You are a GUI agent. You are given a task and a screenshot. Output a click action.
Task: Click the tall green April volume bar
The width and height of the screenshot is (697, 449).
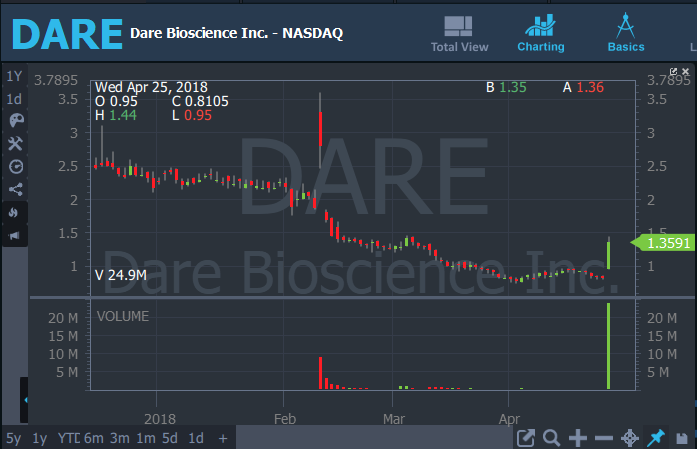point(609,346)
